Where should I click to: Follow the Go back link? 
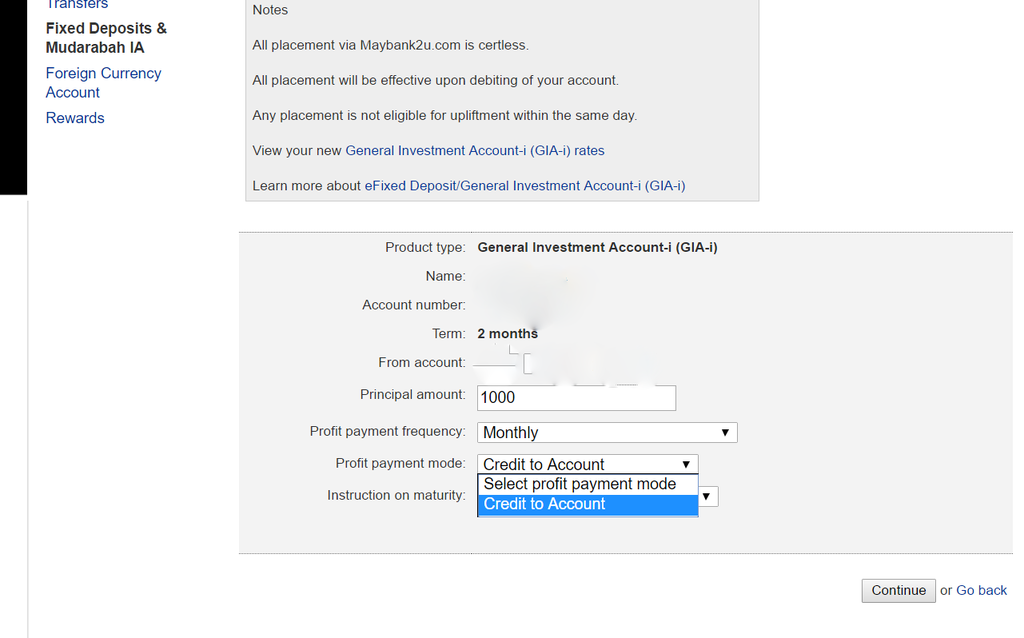tap(981, 590)
